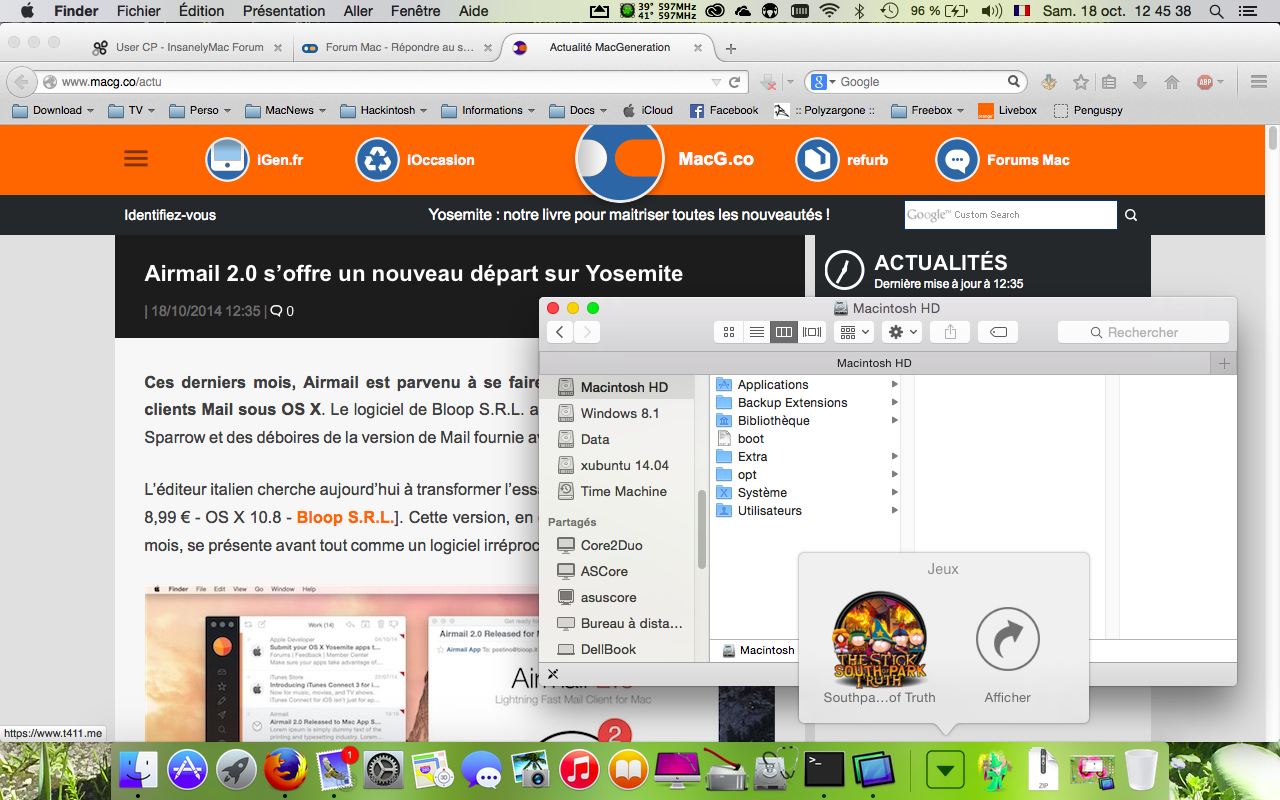Go forward in Finder window
The width and height of the screenshot is (1280, 800).
point(587,332)
